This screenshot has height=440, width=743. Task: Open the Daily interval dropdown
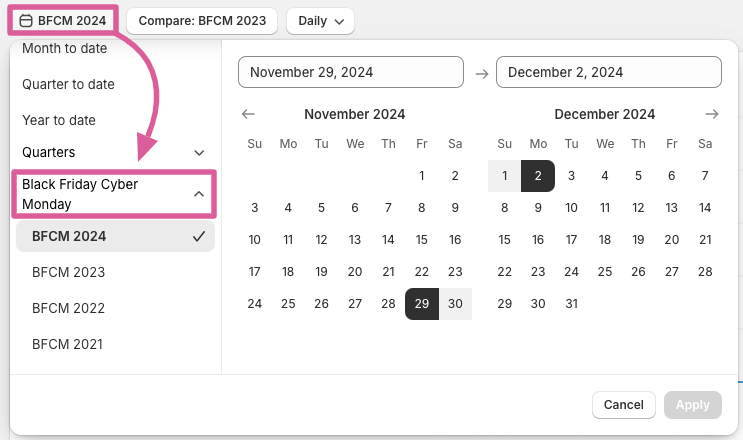[320, 20]
